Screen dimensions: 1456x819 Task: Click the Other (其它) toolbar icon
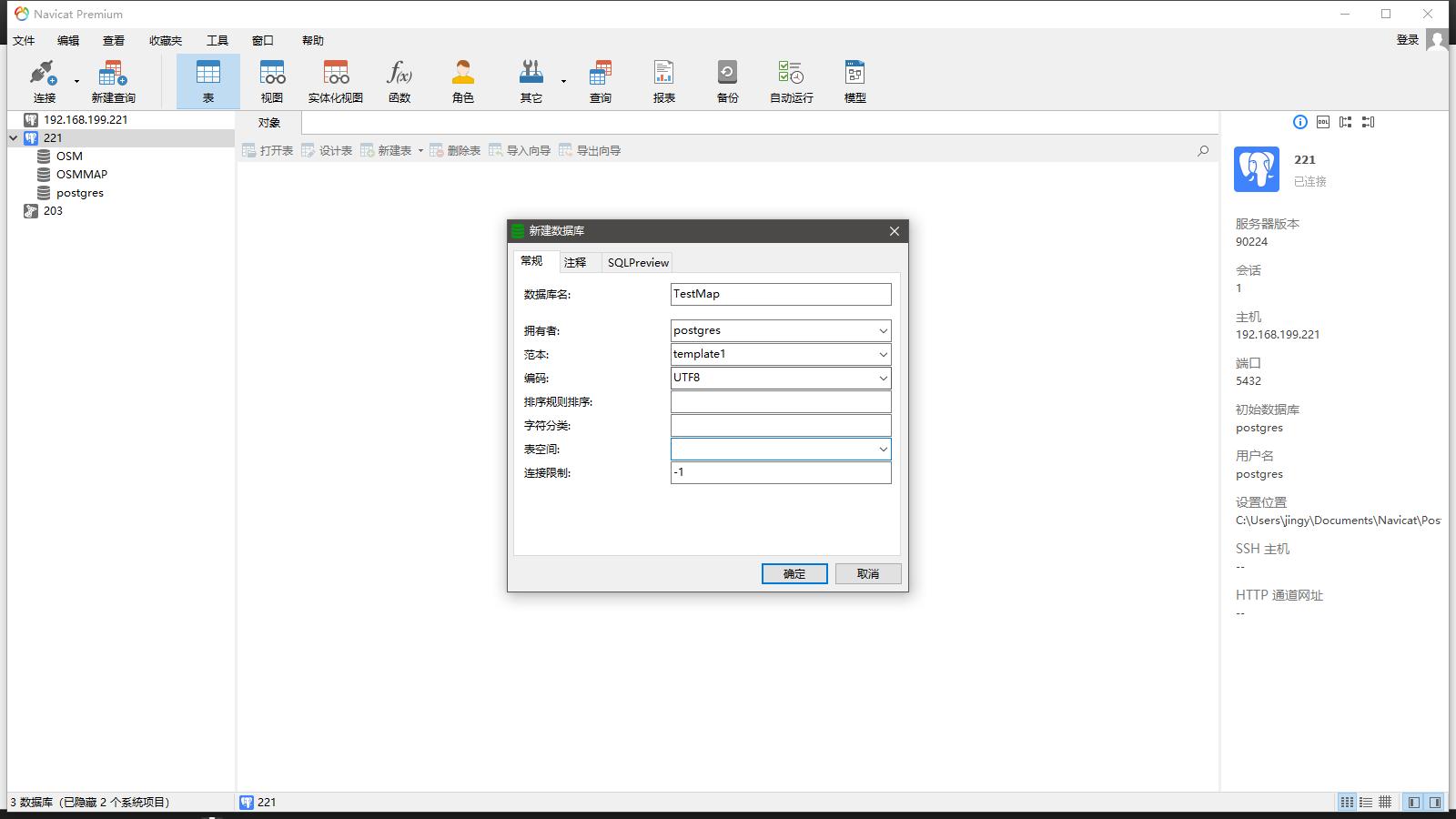coord(531,81)
